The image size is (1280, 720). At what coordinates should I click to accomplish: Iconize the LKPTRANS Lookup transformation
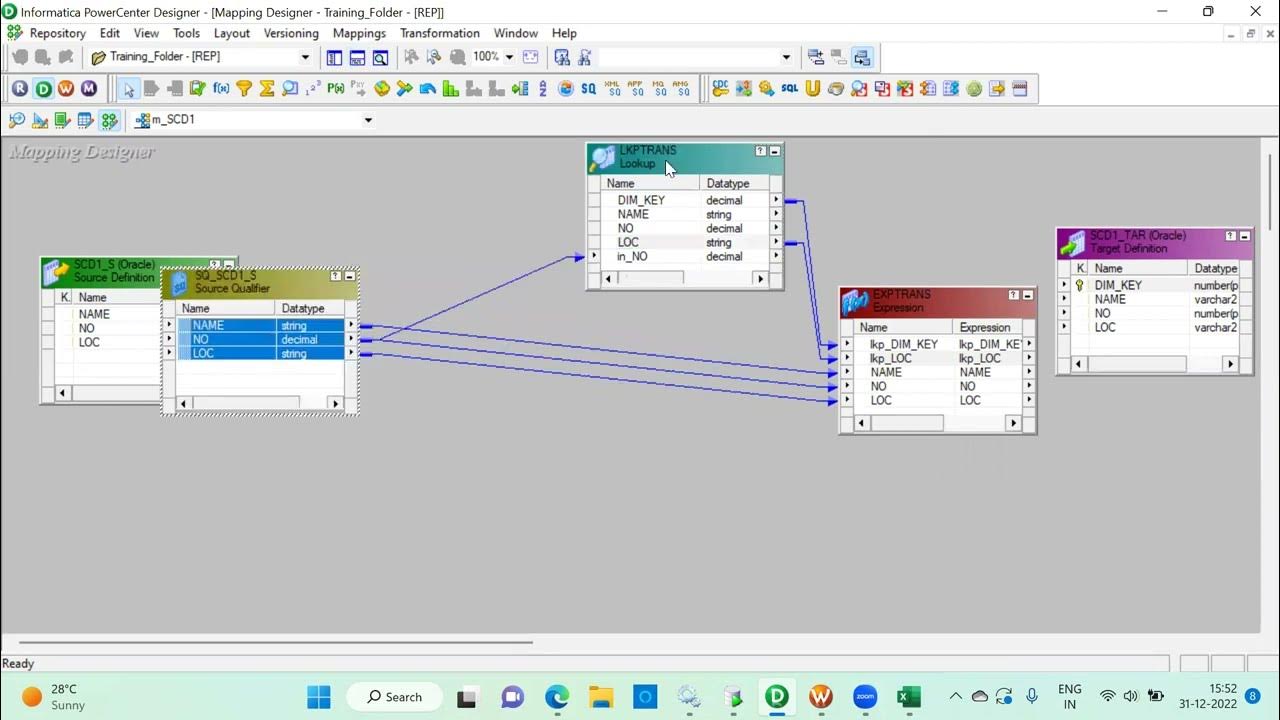(774, 151)
